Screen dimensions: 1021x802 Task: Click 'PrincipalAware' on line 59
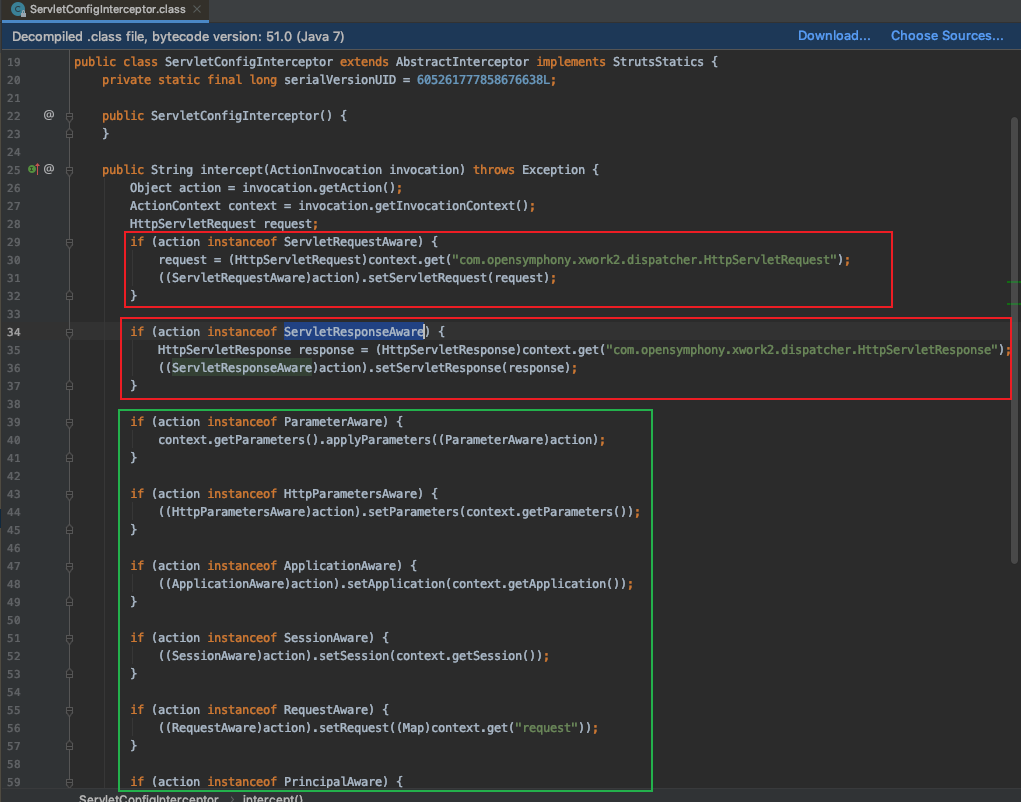pos(333,782)
